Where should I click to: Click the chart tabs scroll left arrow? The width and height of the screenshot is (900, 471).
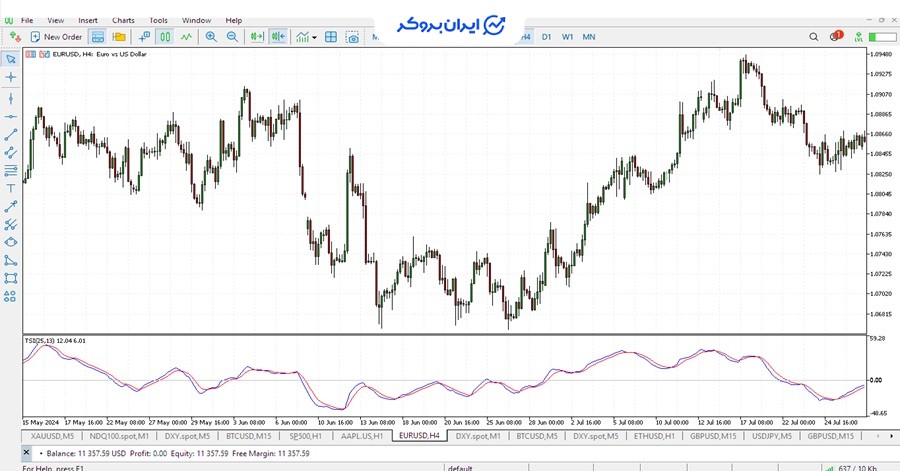click(x=877, y=436)
